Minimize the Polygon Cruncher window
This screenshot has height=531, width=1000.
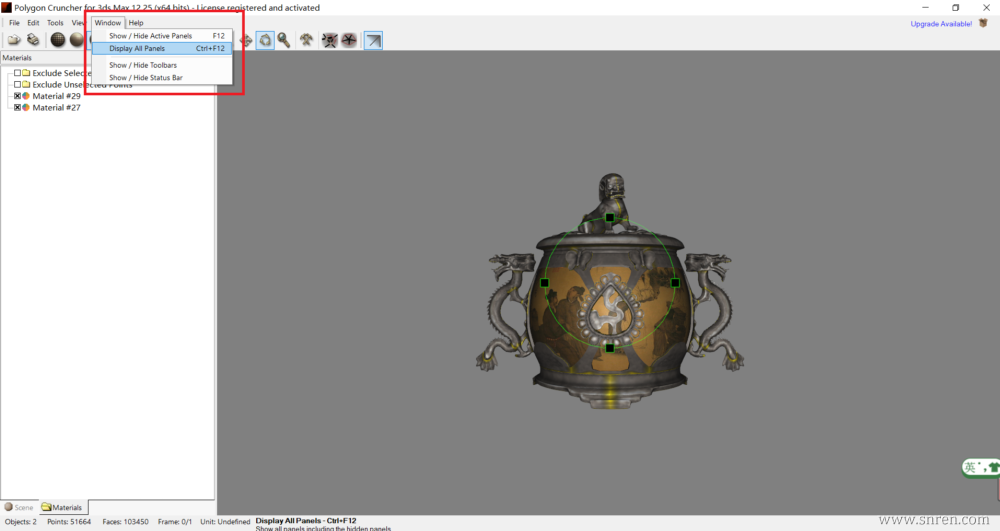(x=925, y=8)
